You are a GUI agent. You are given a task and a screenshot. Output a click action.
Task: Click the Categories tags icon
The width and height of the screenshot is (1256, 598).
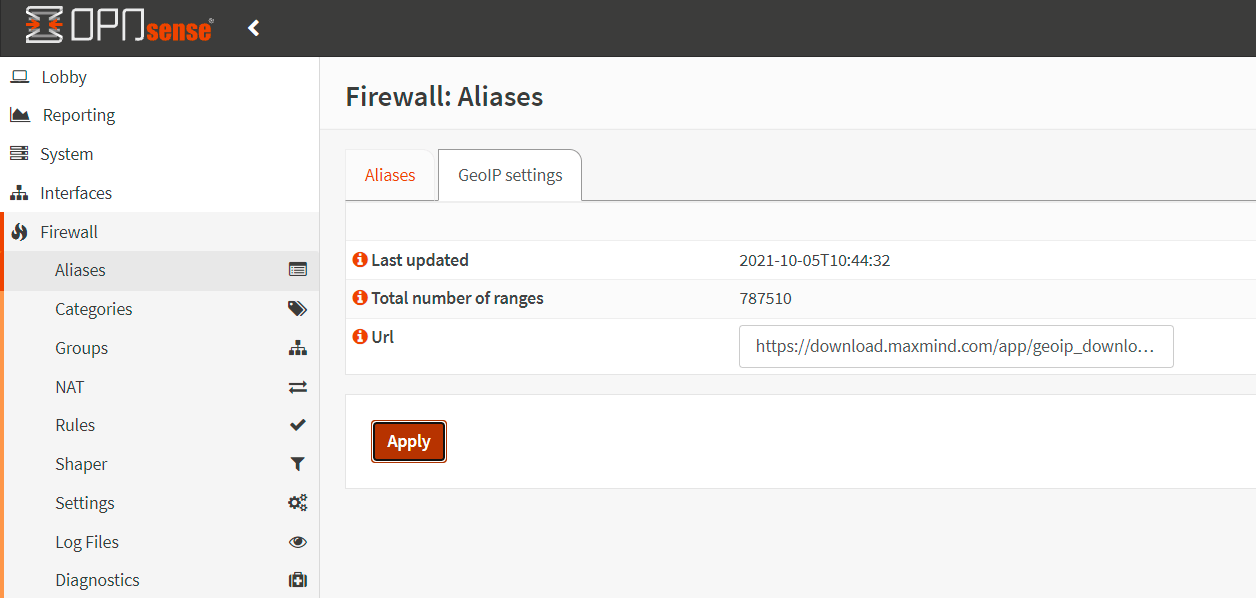point(297,309)
